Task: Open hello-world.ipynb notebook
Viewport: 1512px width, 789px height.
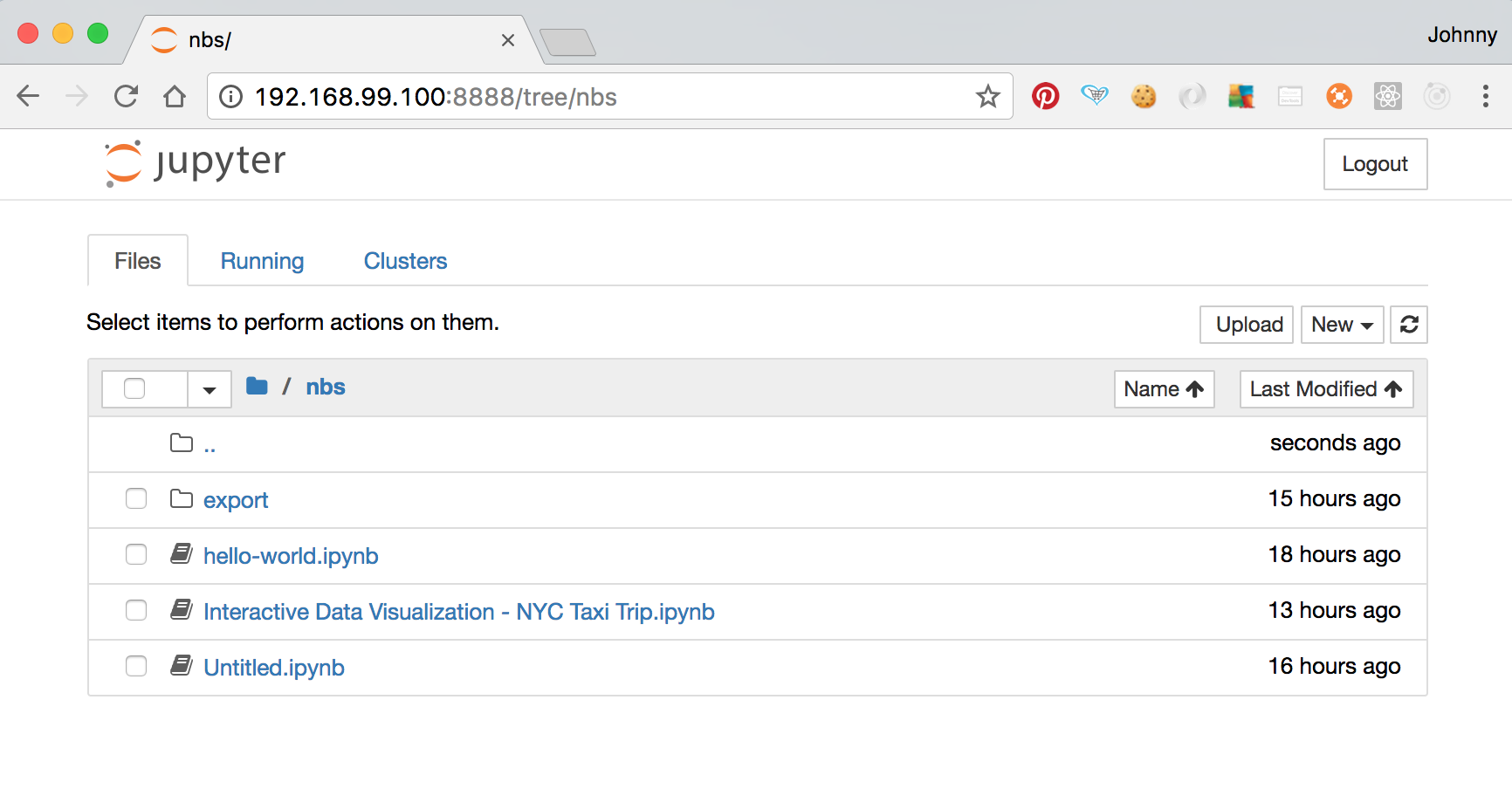Action: click(291, 556)
